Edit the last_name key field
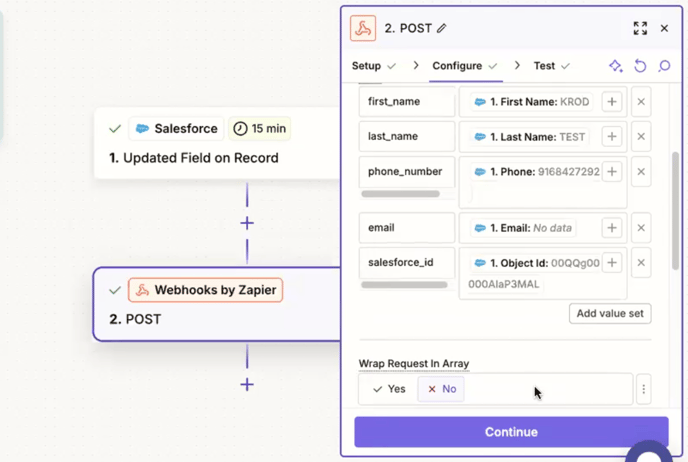Screen dimensions: 688x462 tap(407, 136)
